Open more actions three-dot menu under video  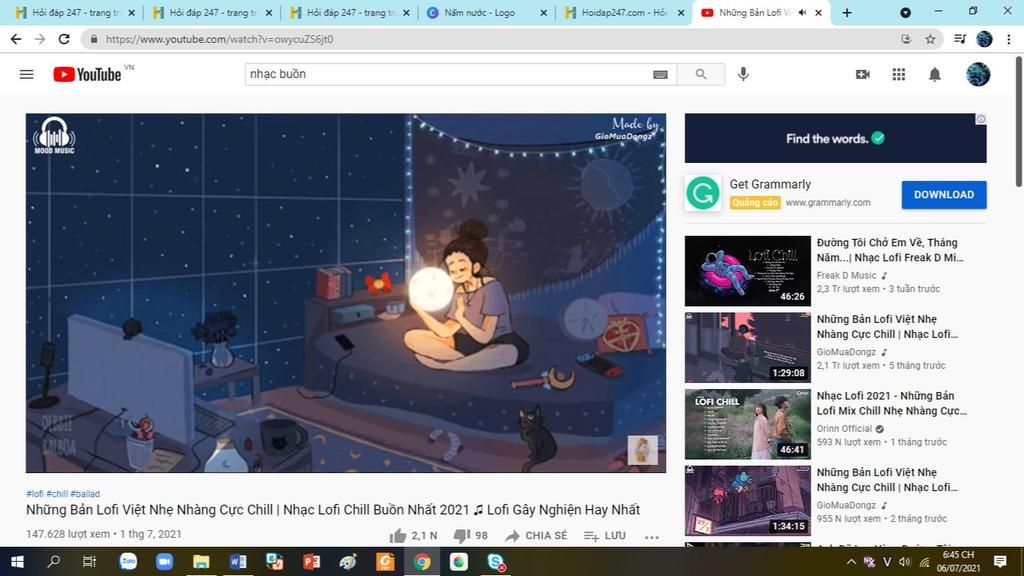pos(651,537)
